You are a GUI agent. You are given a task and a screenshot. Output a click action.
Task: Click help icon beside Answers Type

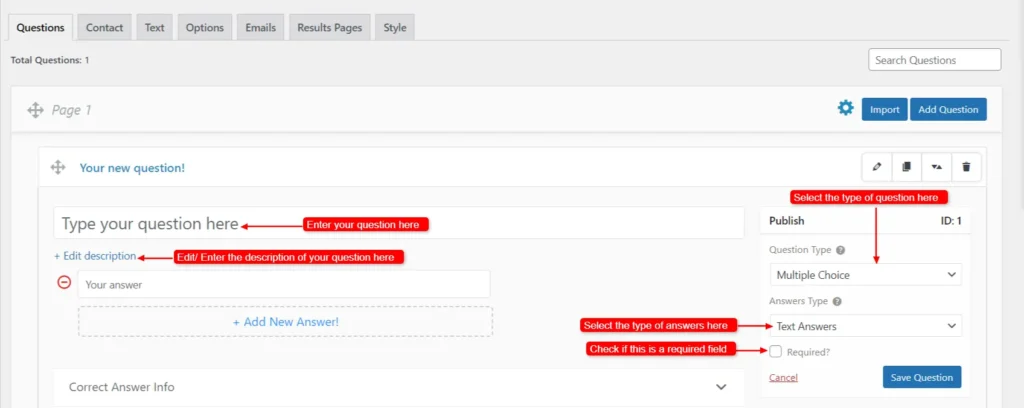837,301
